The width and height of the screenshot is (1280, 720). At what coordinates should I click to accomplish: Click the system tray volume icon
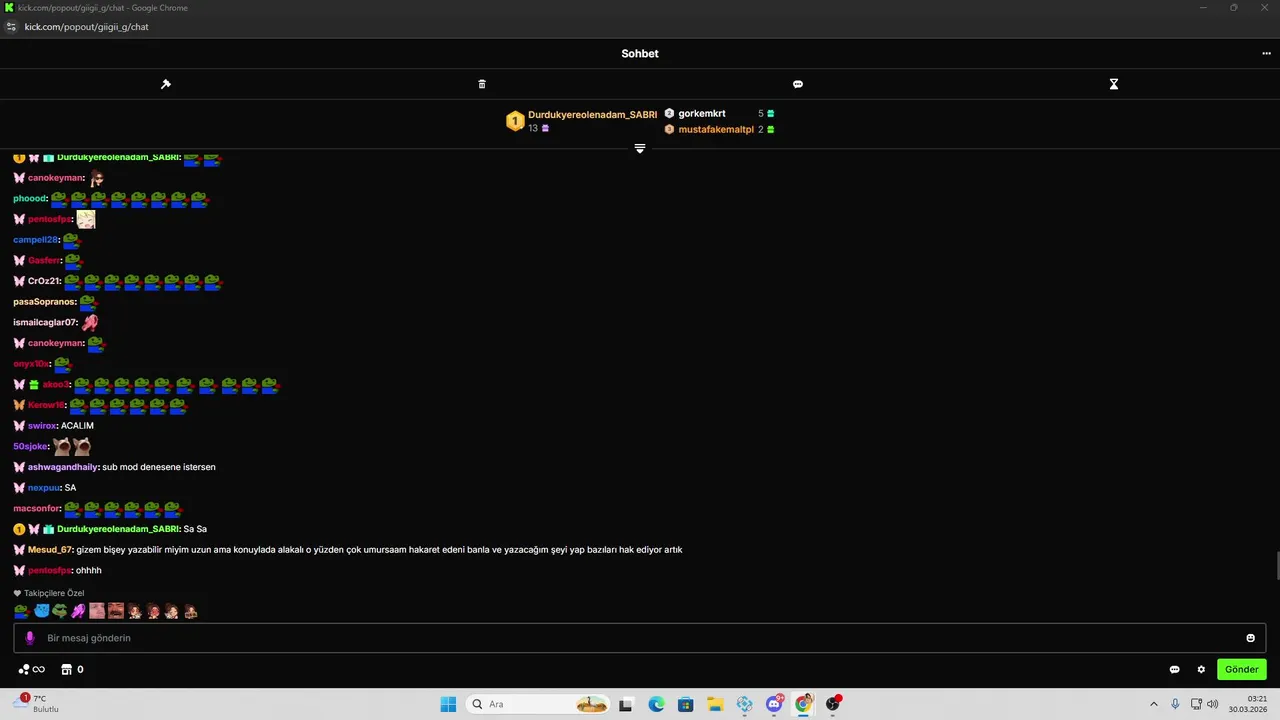click(1212, 704)
